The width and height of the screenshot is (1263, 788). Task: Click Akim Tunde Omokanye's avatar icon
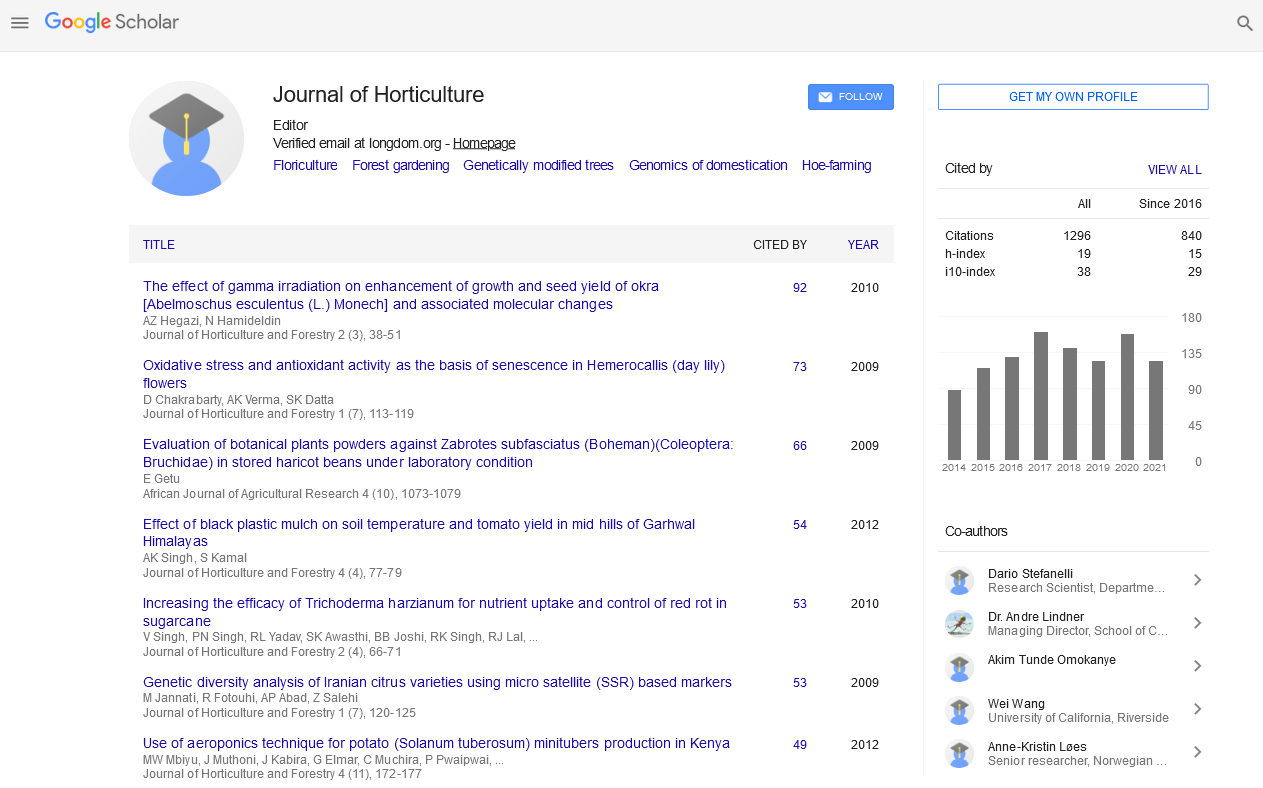[x=960, y=667]
